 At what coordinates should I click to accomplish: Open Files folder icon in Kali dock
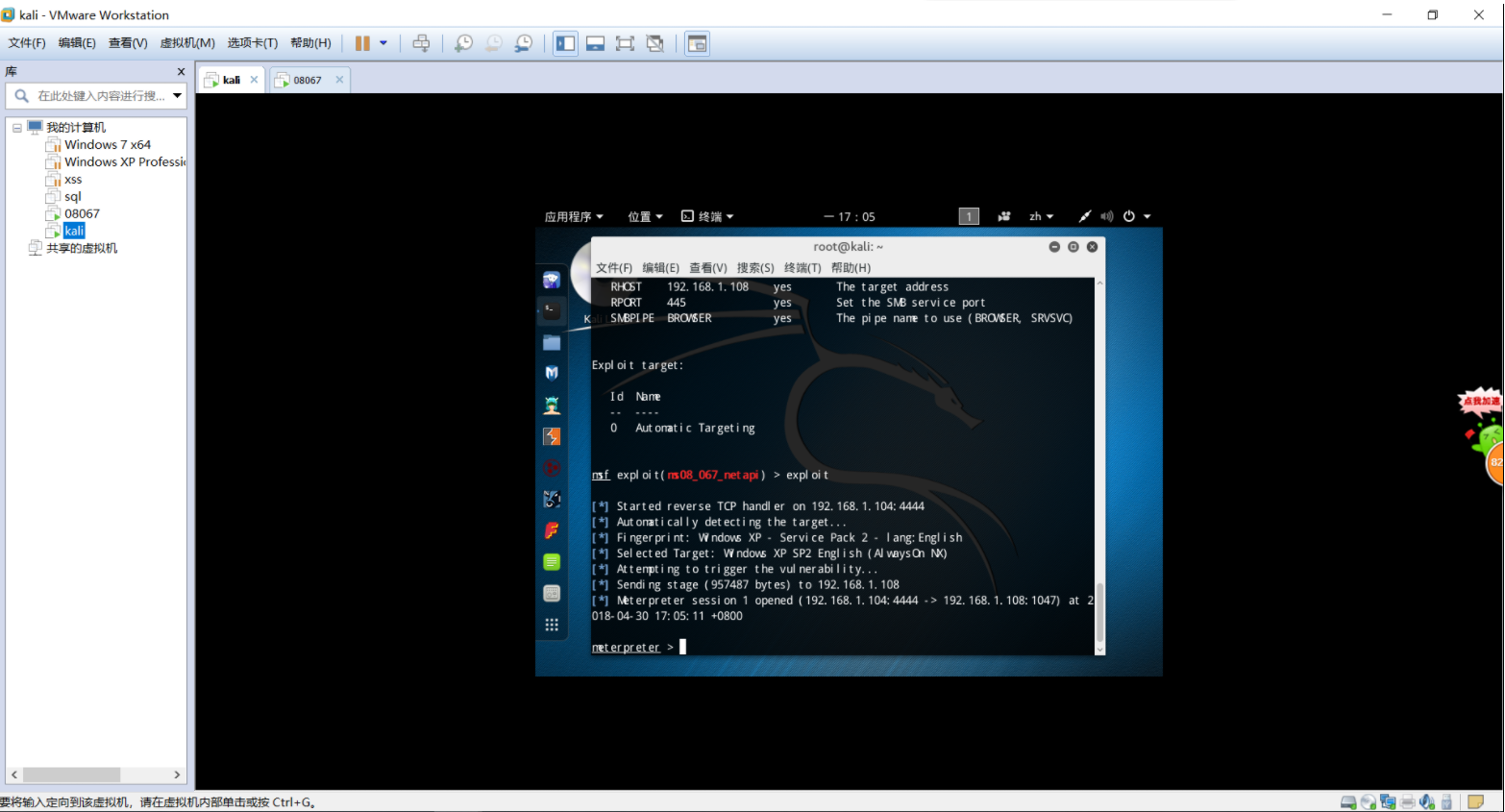click(552, 342)
